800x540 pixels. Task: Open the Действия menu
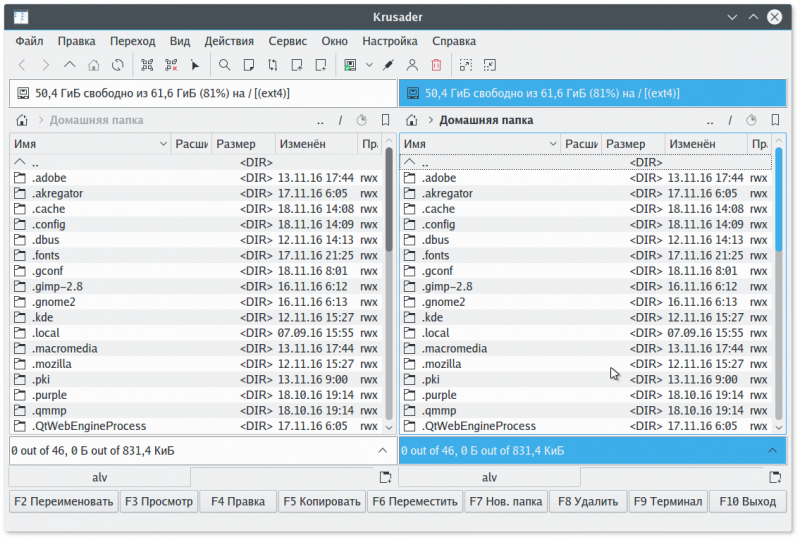(x=229, y=41)
